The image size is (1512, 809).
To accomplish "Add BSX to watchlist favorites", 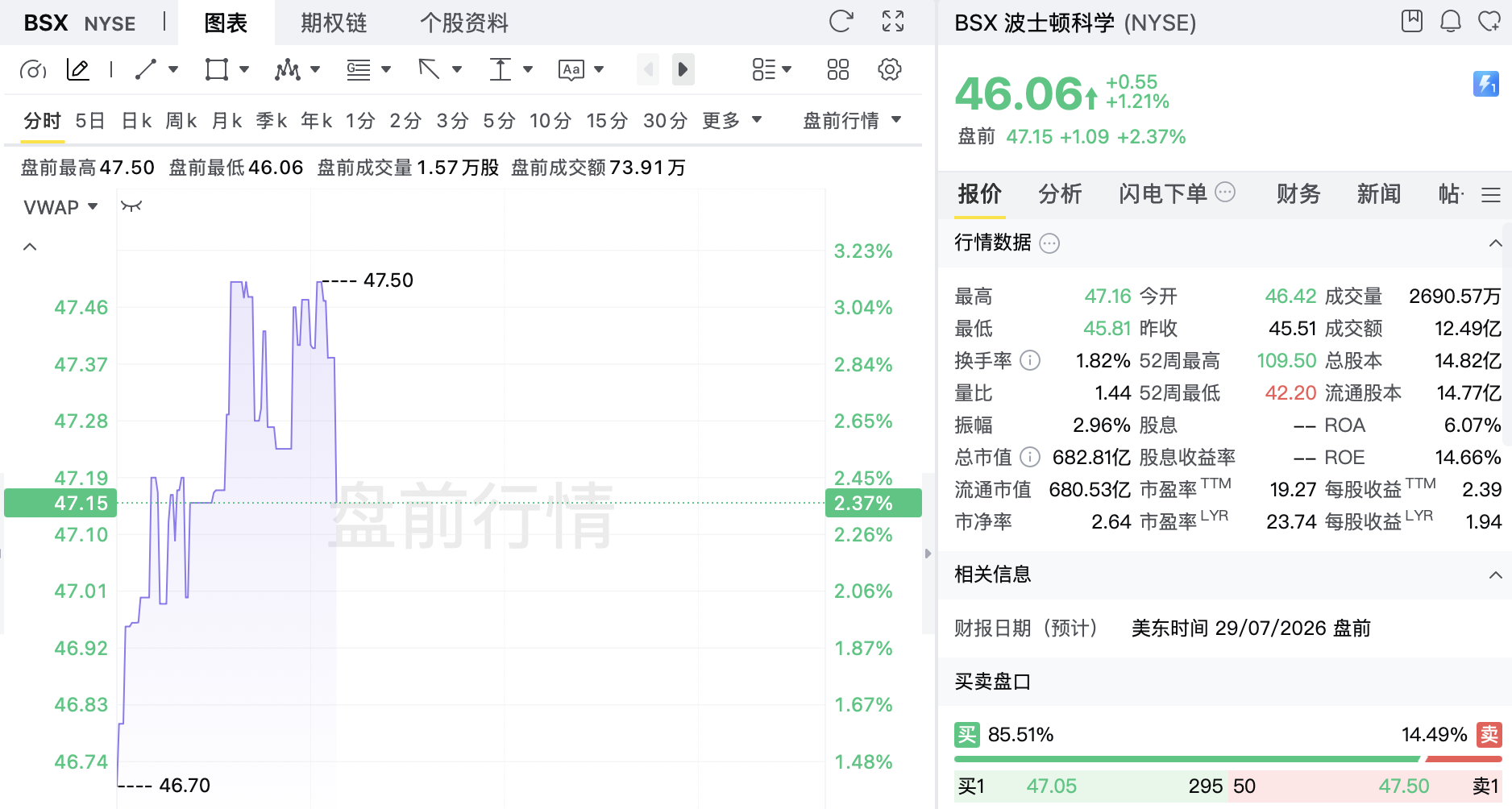I will point(1489,21).
